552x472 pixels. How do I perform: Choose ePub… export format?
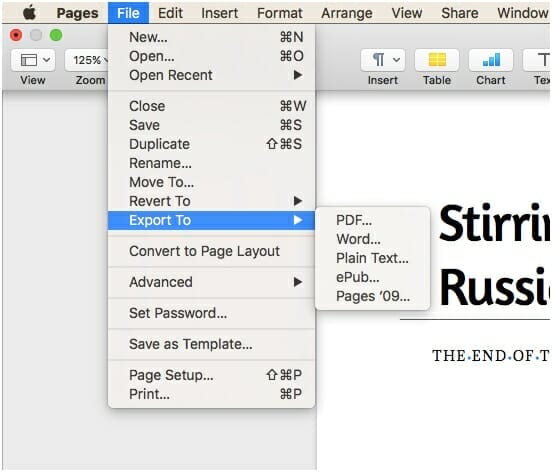[357, 277]
